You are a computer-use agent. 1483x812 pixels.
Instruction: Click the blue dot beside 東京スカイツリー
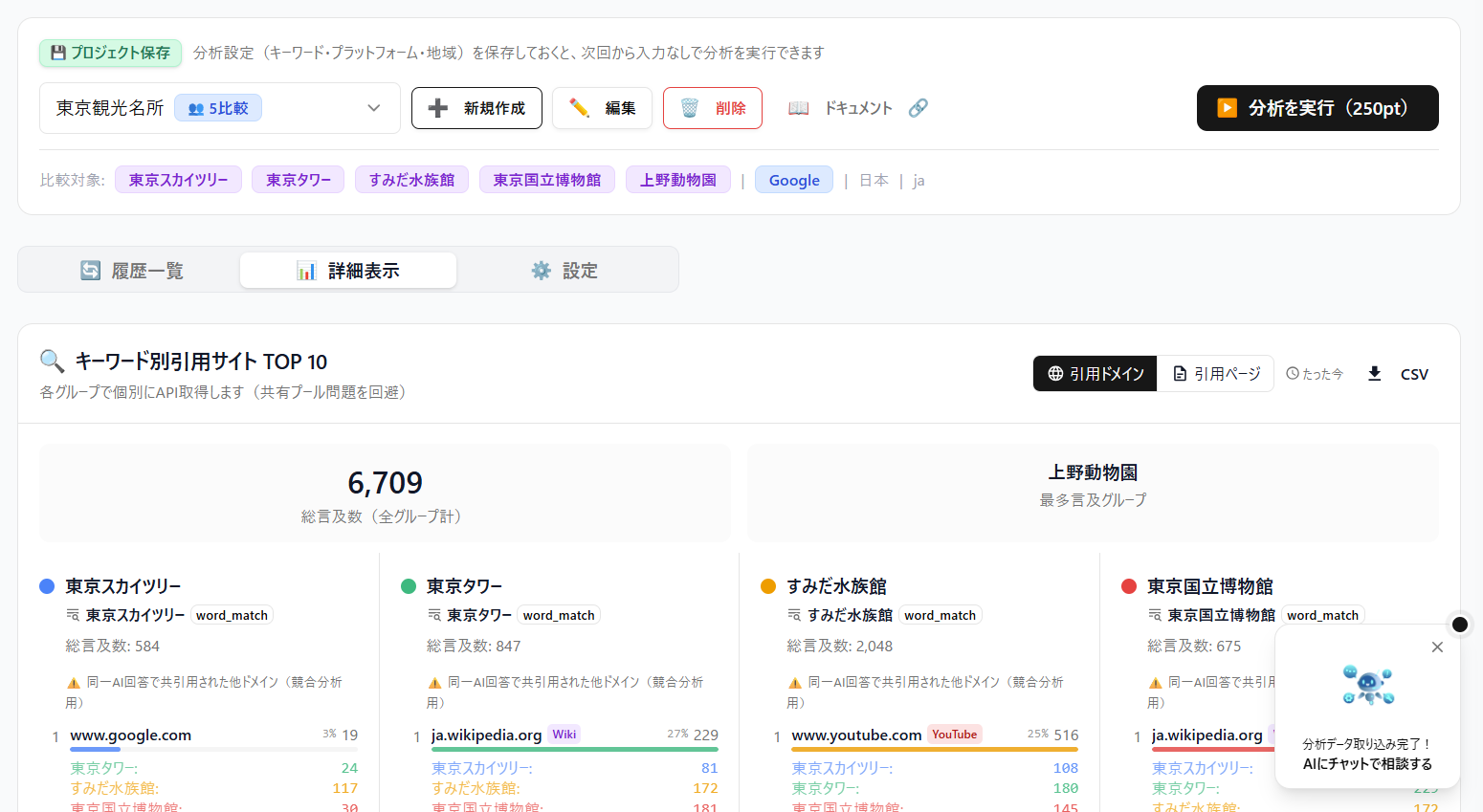(47, 586)
